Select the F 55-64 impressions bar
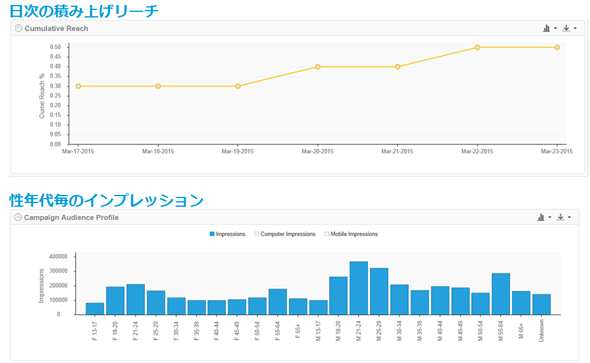Viewport: 590px width, 363px height. tap(278, 302)
